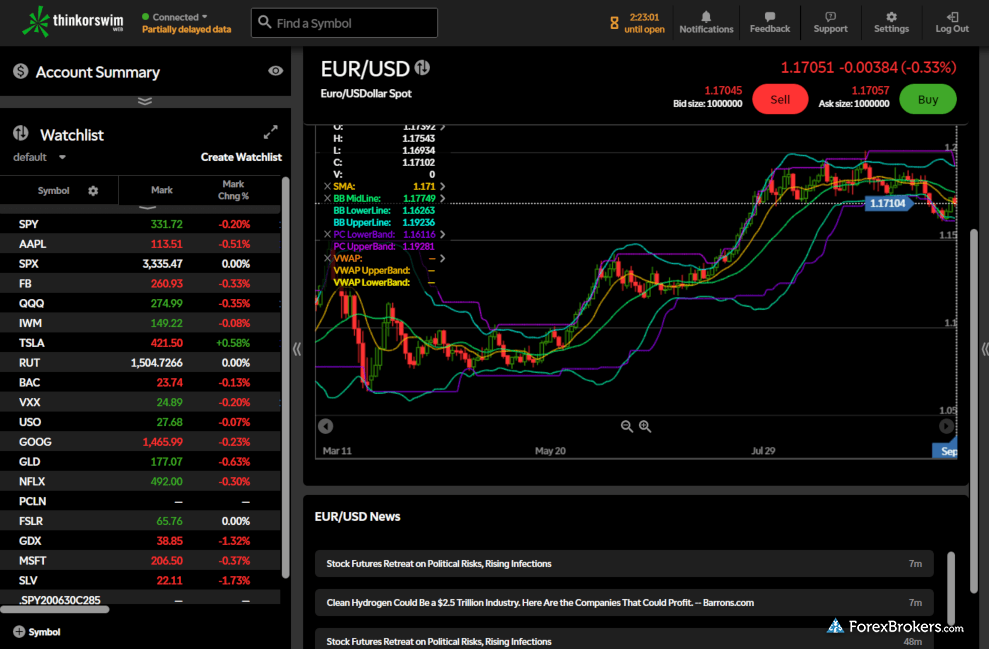Expand PC LowerBand study options arrow
989x649 pixels.
click(x=443, y=234)
